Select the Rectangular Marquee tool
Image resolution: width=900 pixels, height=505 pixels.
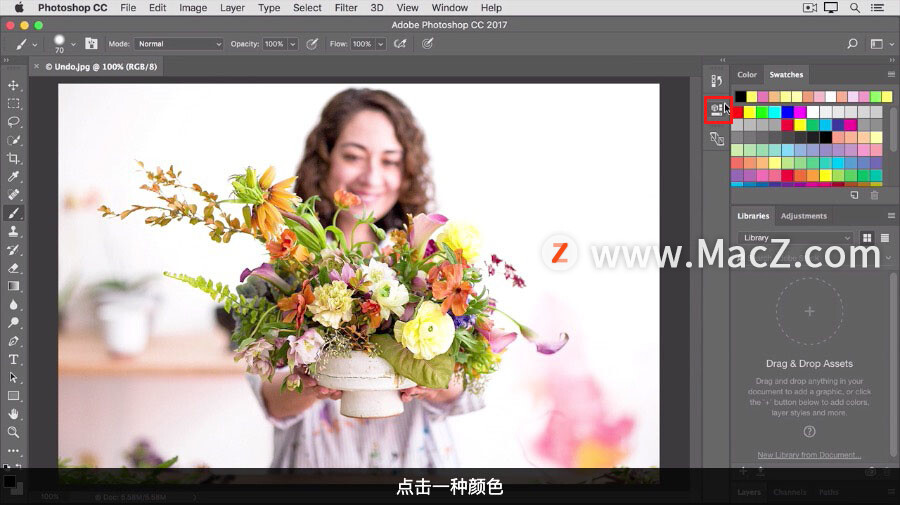13,104
